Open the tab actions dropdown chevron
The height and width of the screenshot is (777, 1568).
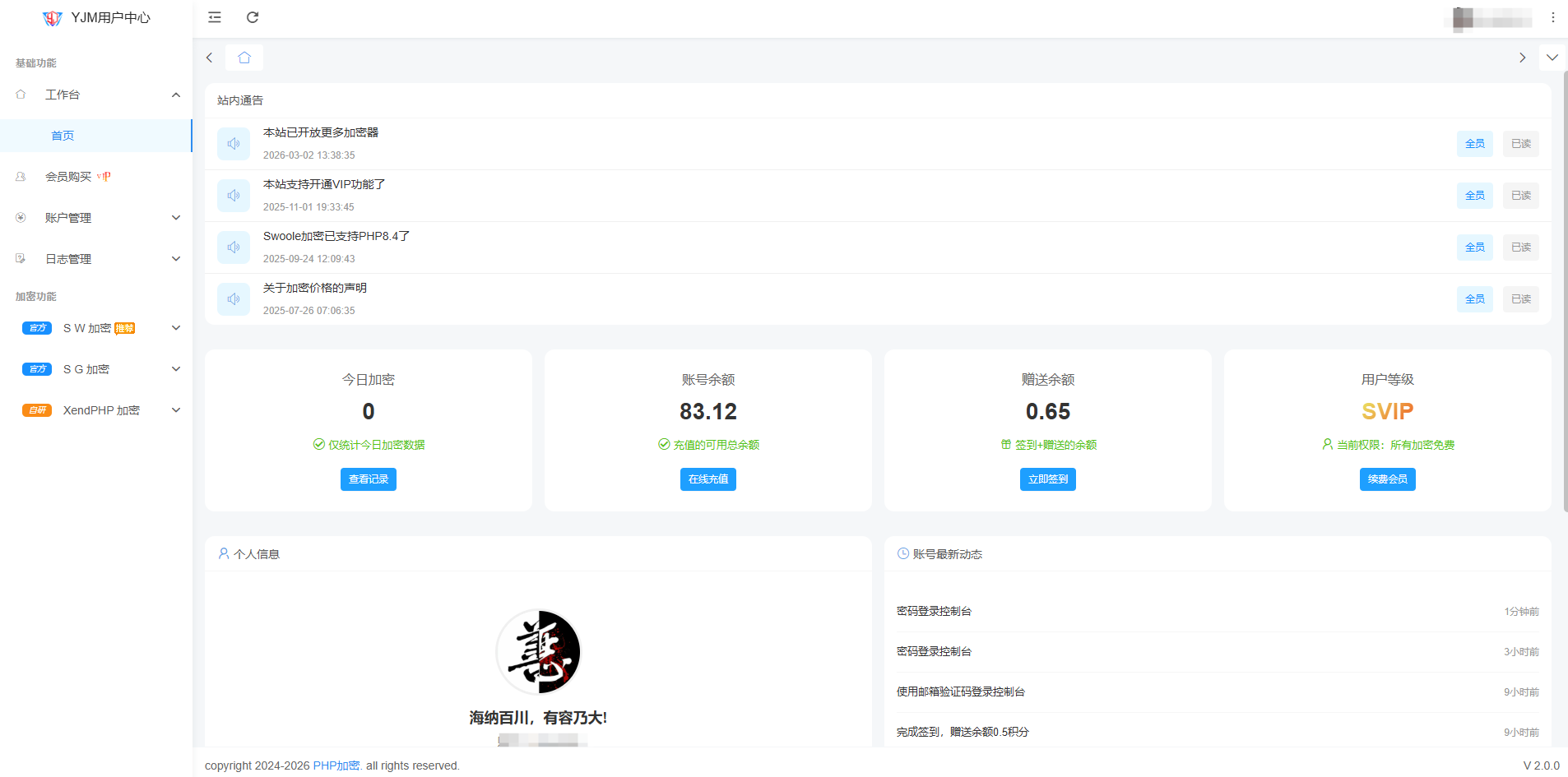click(1552, 58)
